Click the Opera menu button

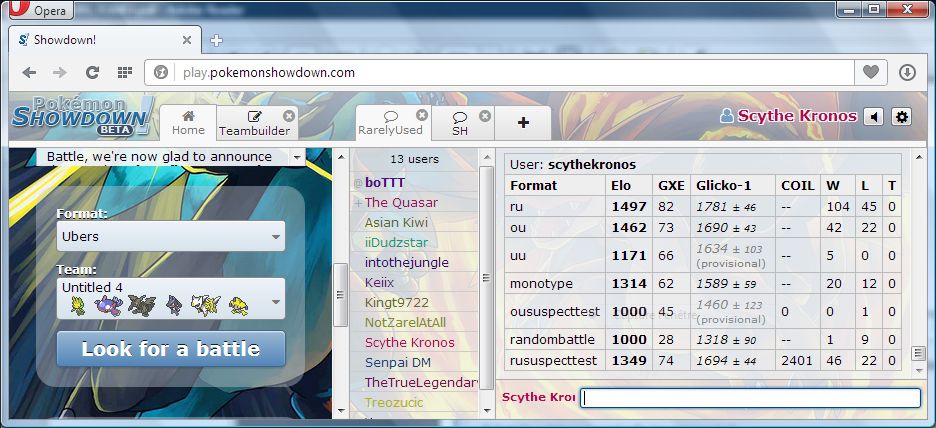[x=41, y=10]
